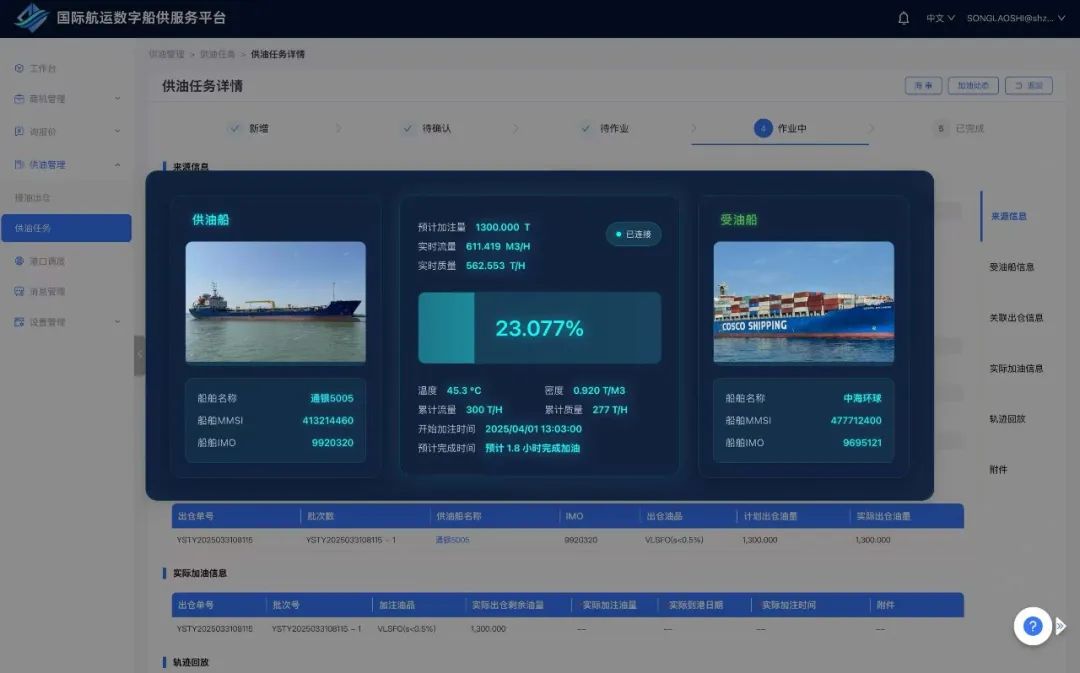Click the number 4 circle of 作业中 step
Image resolution: width=1080 pixels, height=673 pixels.
point(763,128)
